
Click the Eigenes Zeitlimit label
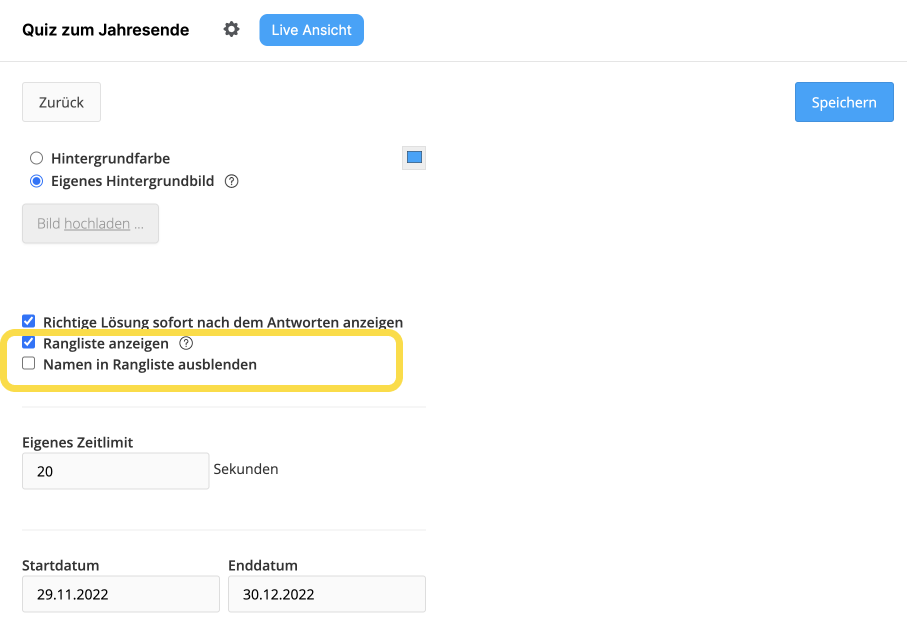(78, 442)
